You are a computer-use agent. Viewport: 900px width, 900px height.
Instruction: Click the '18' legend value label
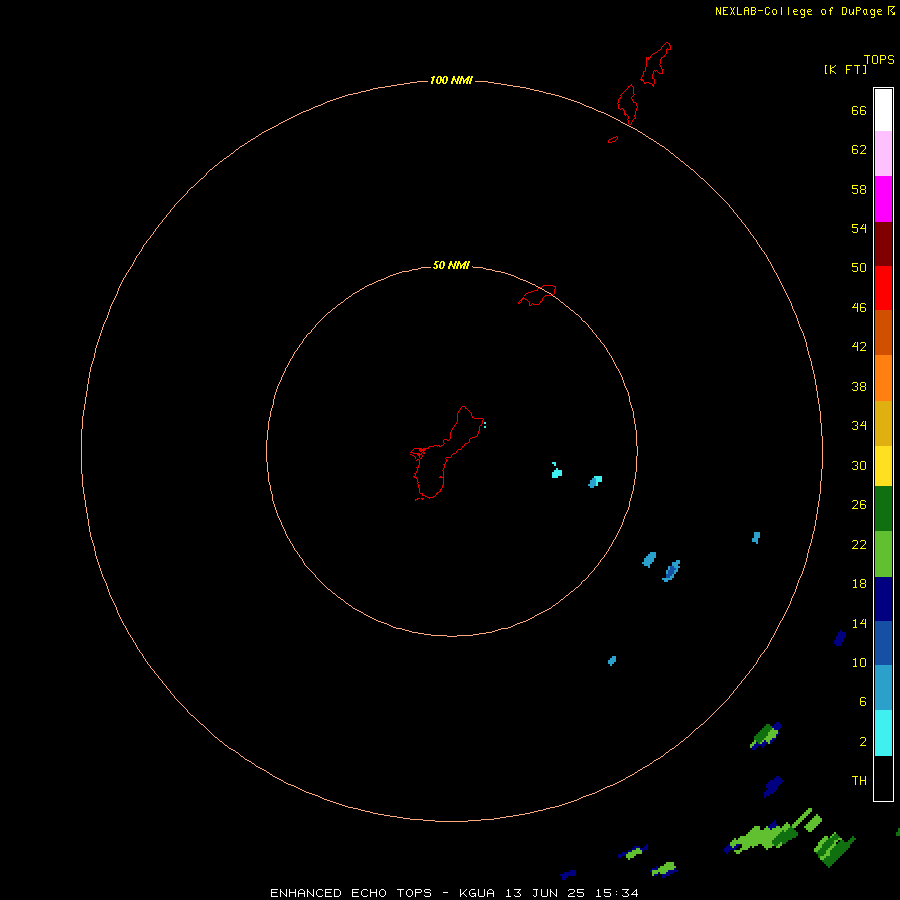tap(859, 584)
